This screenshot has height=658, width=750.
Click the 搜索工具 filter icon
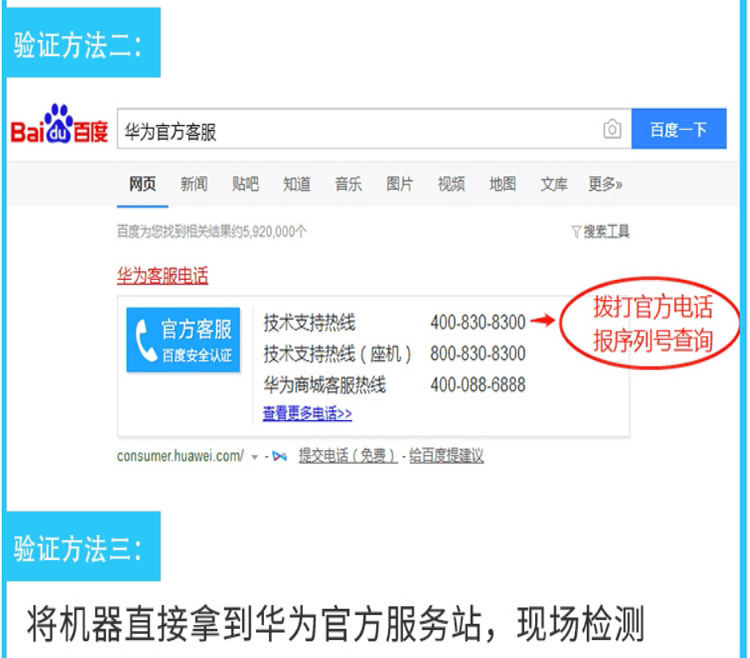pos(576,232)
